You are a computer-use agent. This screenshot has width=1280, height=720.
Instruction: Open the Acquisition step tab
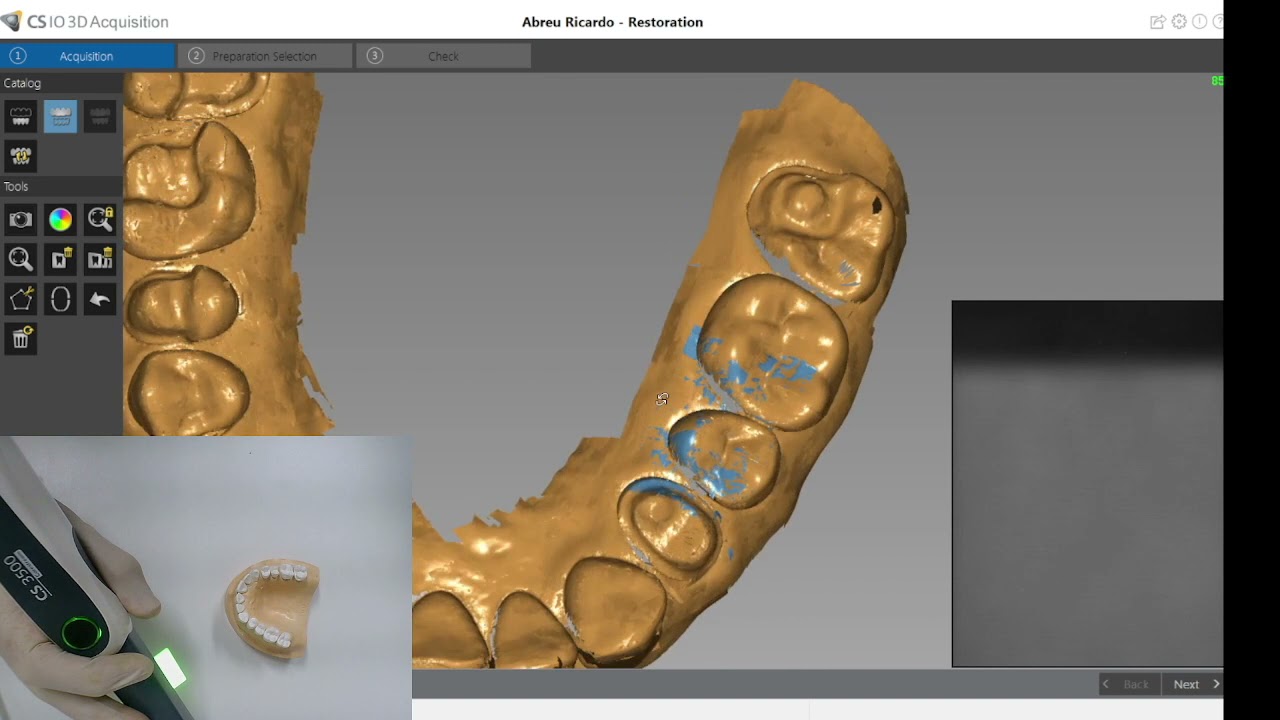[87, 56]
